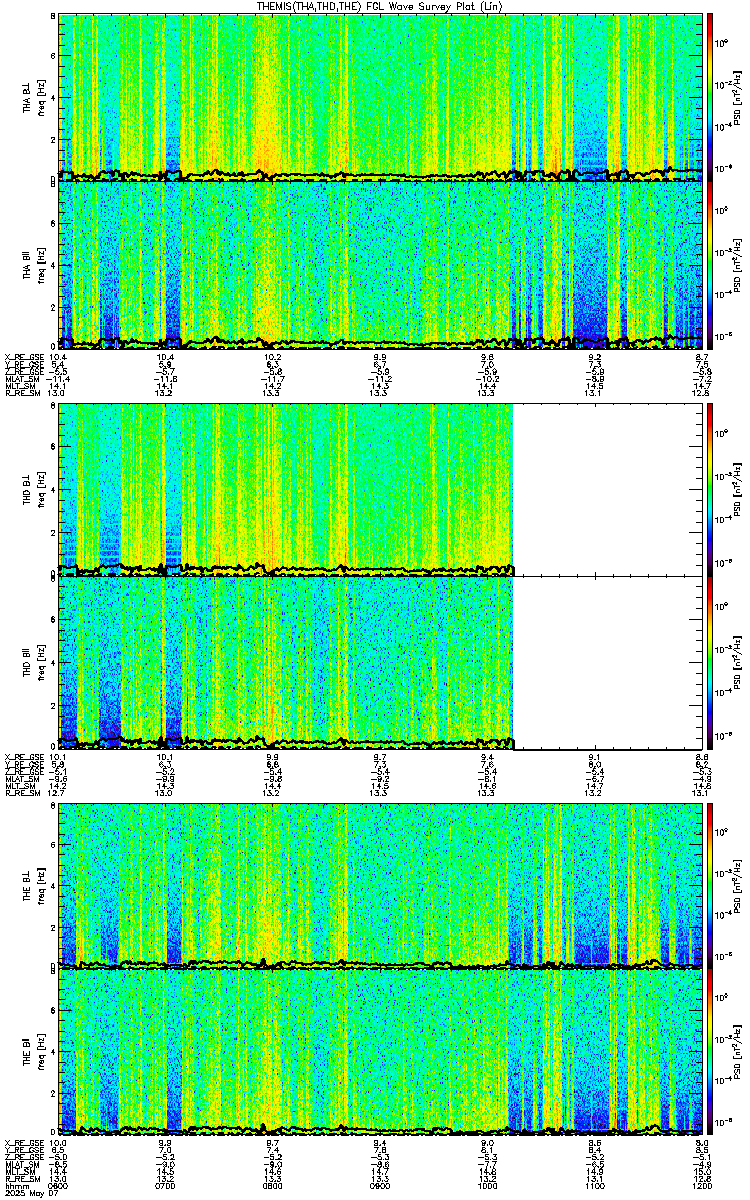Click the 'THA B⊥ freq [Hz]' axis label
The height and width of the screenshot is (1200, 750).
[33, 97]
